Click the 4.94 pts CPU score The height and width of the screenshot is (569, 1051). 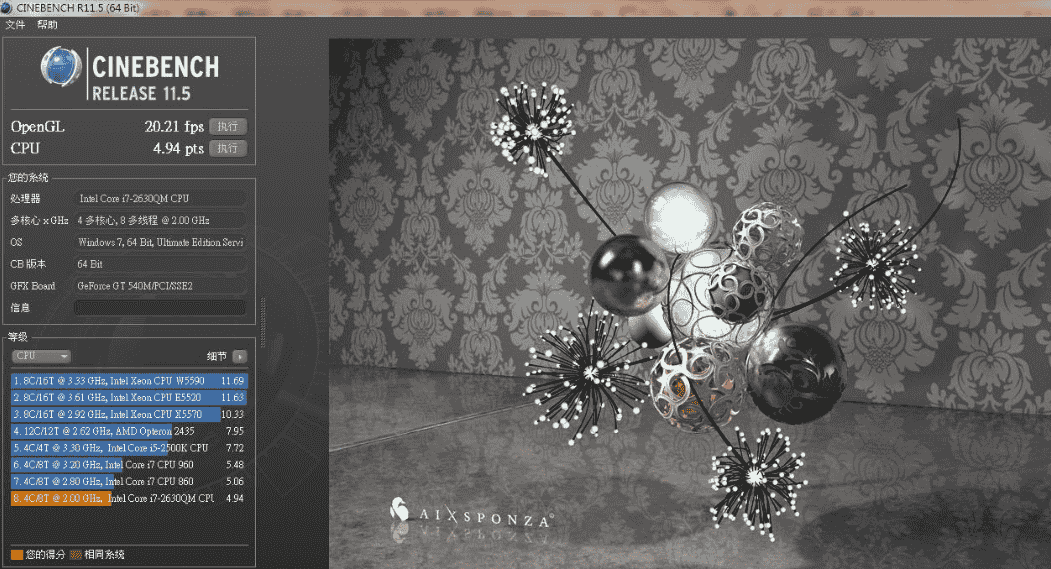[178, 148]
